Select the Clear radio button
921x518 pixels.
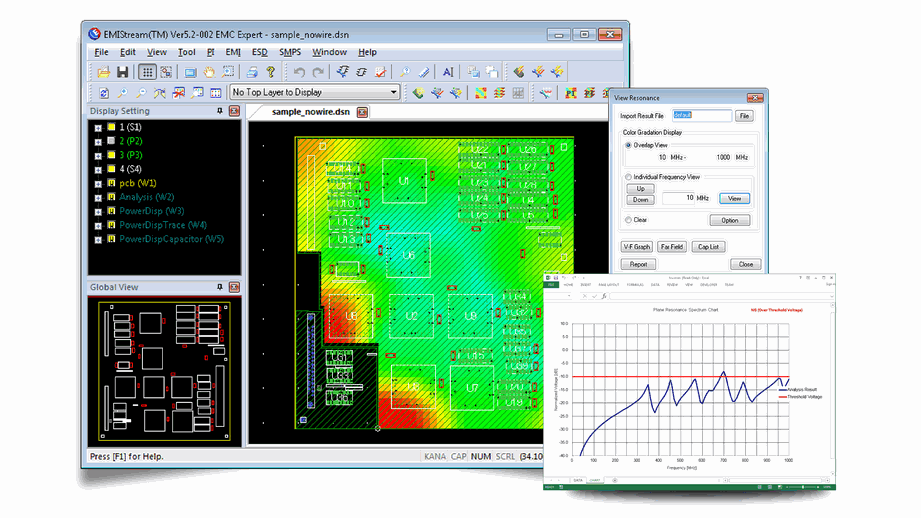628,220
